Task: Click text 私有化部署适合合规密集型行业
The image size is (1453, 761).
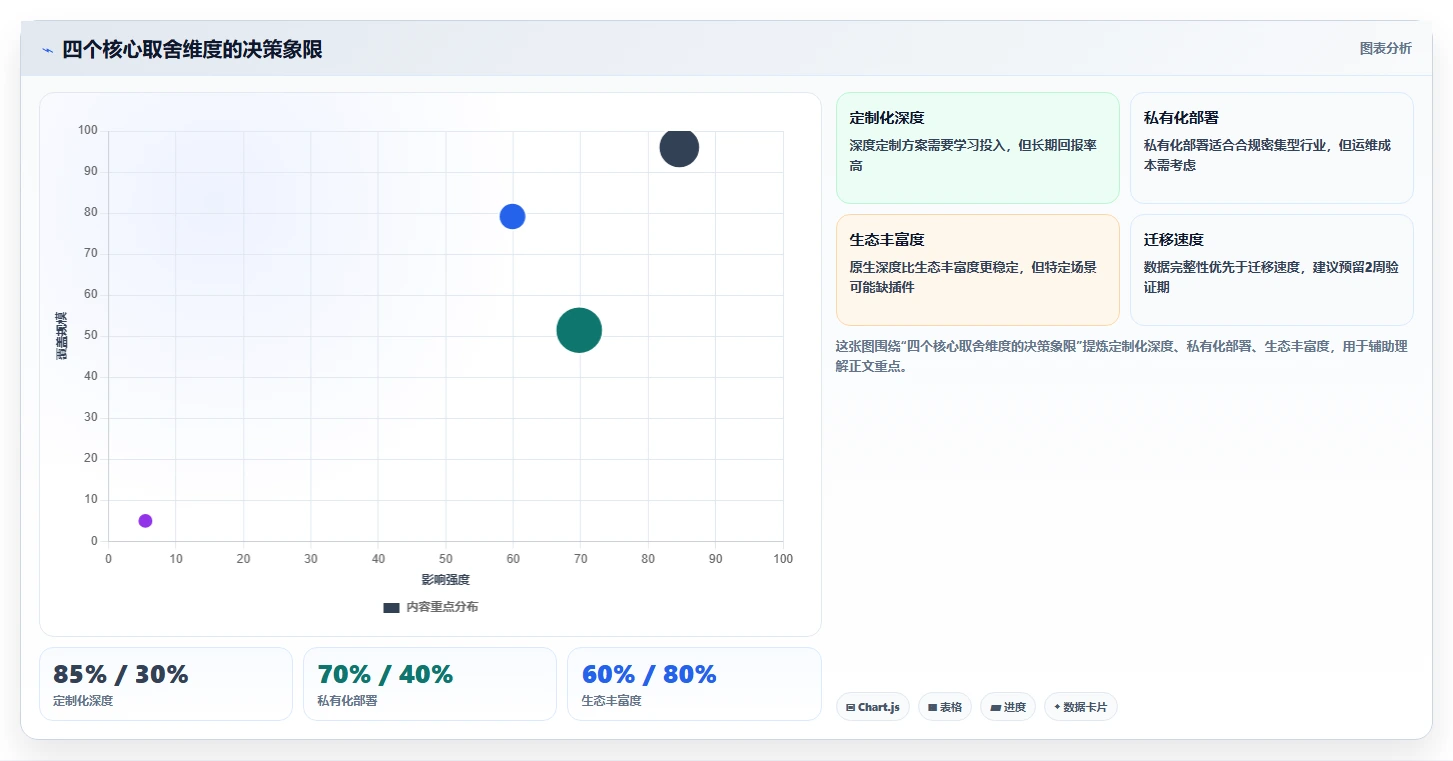Action: tap(1234, 146)
